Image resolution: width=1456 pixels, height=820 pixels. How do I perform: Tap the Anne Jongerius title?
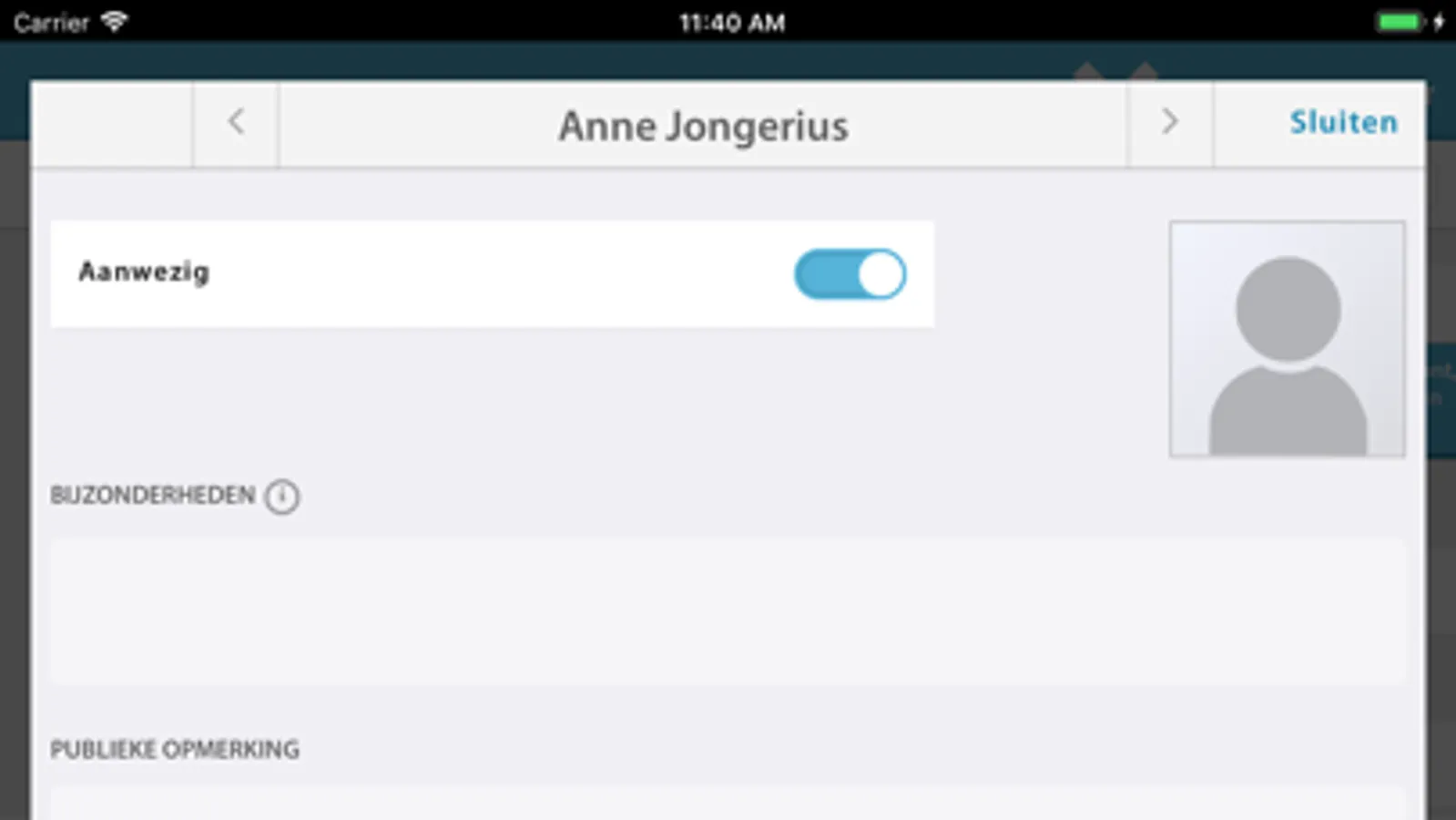(703, 126)
